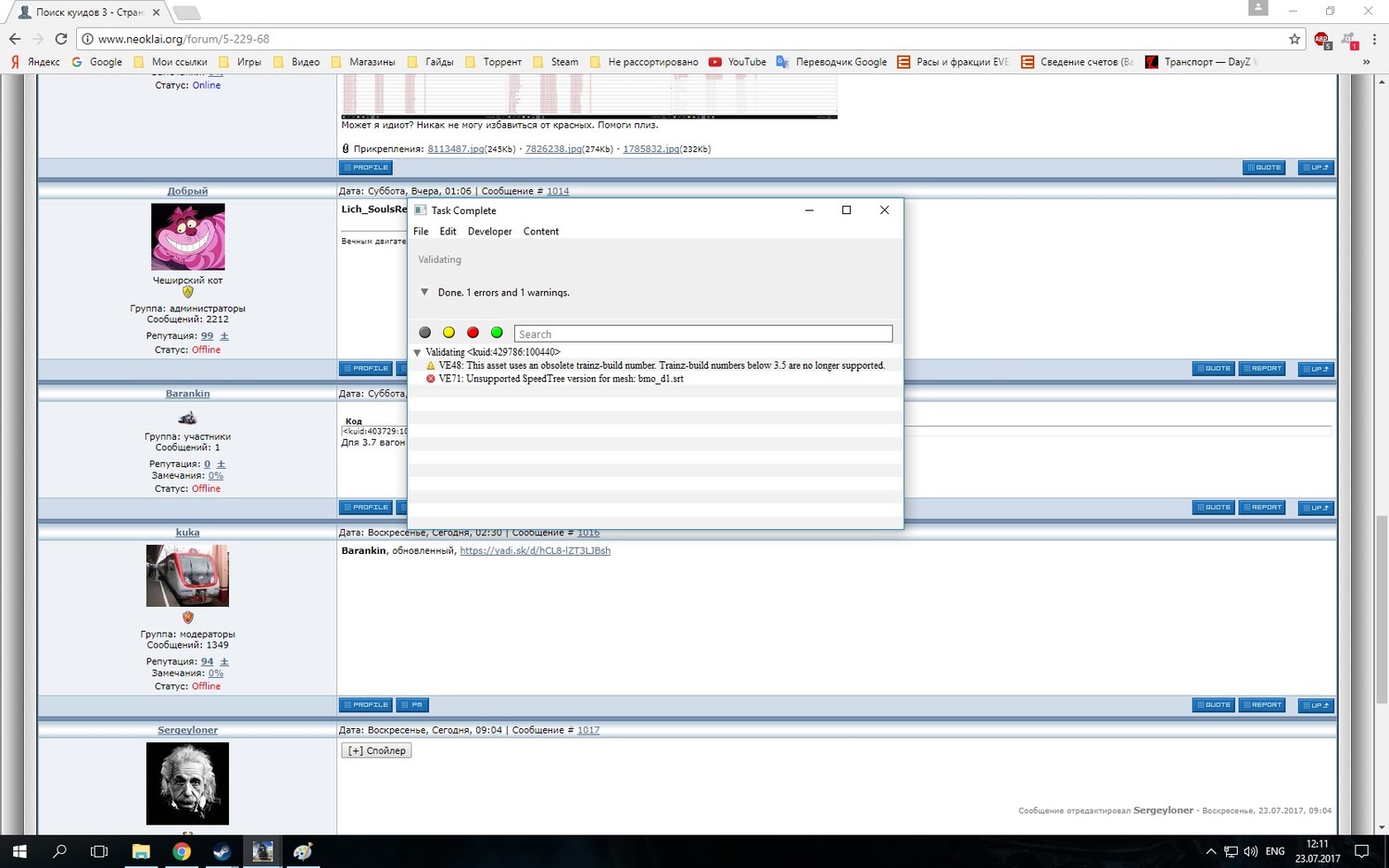Toggle the yellow warnings filter circle

pyautogui.click(x=448, y=333)
